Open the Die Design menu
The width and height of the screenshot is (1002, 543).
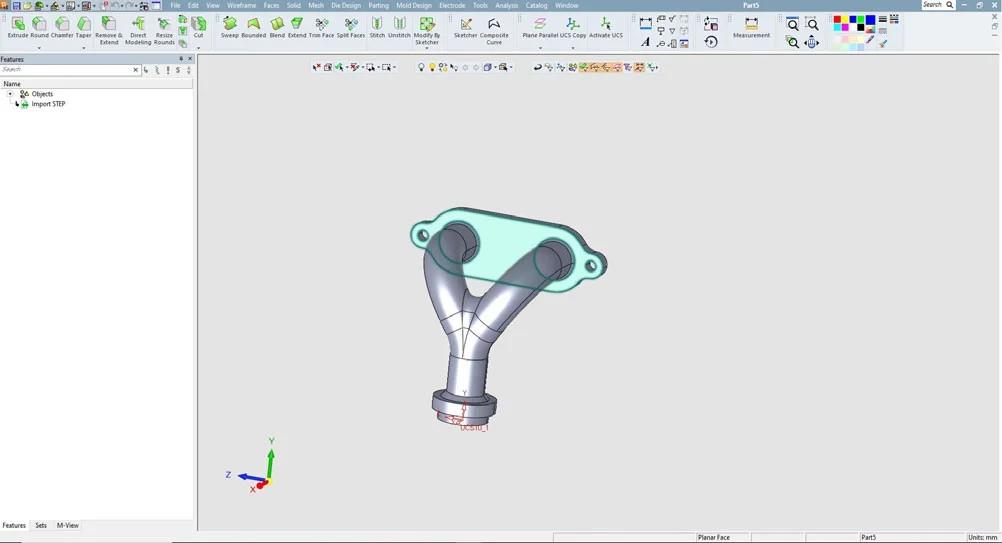point(346,5)
